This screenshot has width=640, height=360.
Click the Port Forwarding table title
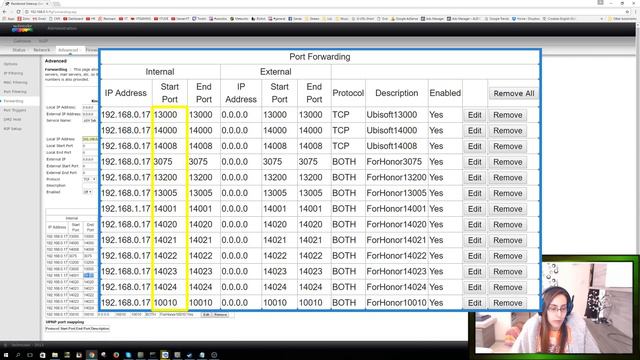click(320, 57)
